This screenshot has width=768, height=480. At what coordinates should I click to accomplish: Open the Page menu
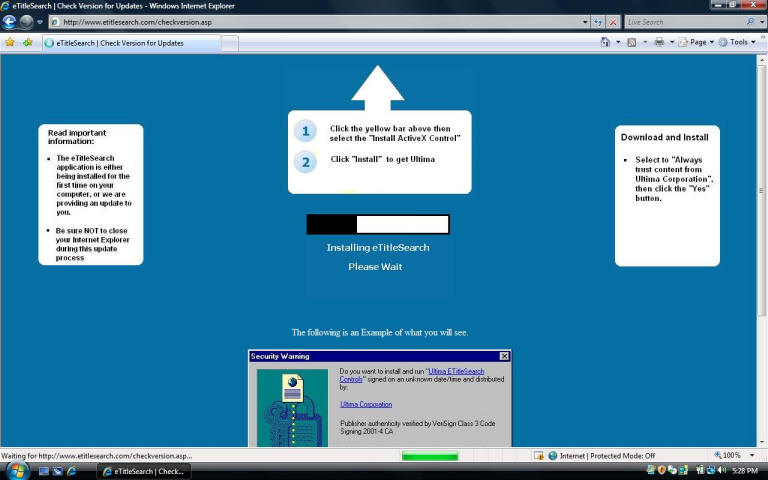coord(697,42)
